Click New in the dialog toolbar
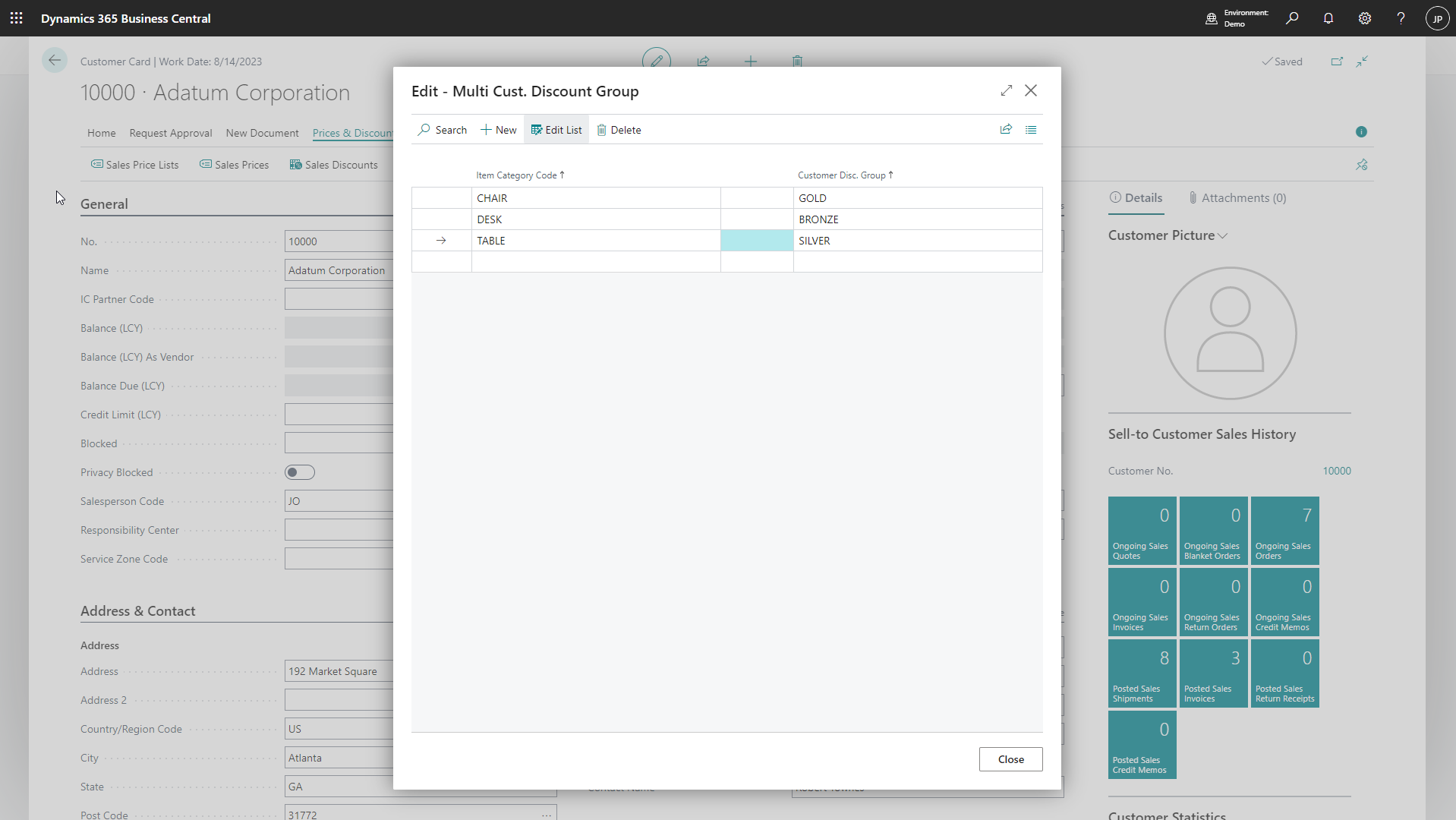Viewport: 1456px width, 820px height. pos(499,130)
